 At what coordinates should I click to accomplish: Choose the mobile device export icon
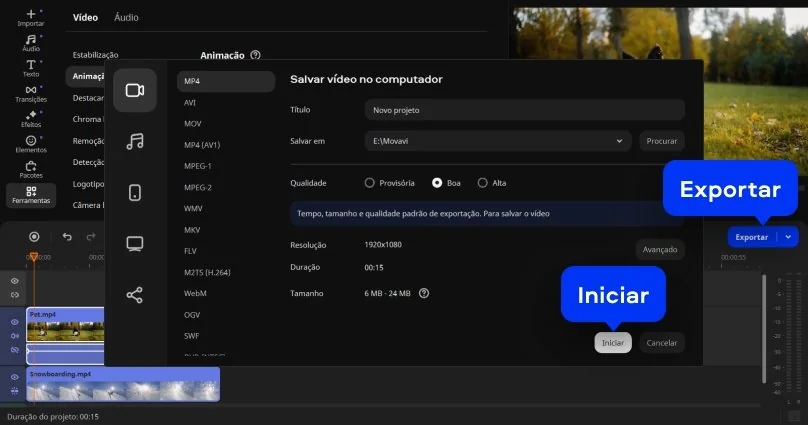(x=135, y=192)
